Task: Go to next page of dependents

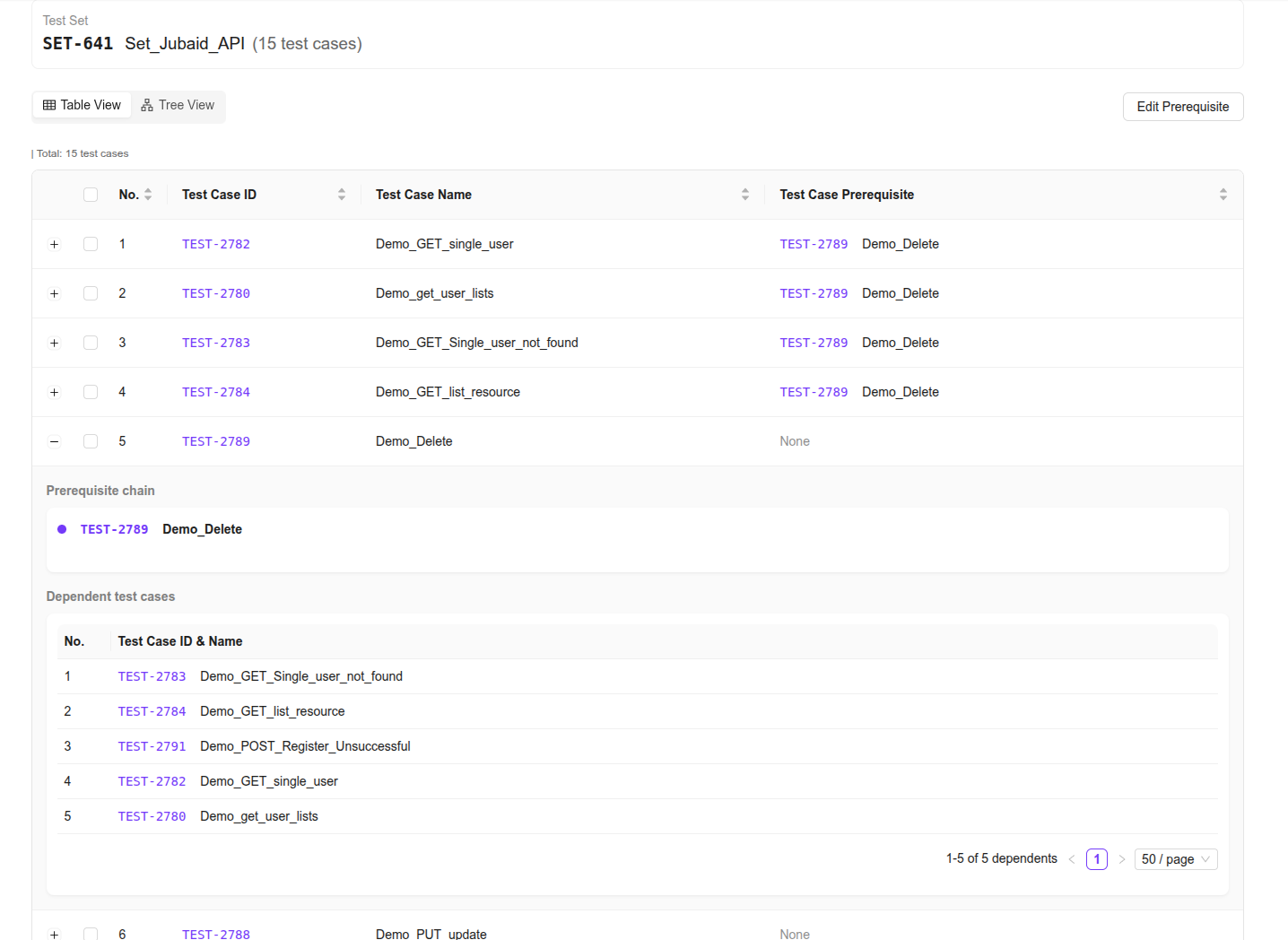Action: click(x=1121, y=859)
